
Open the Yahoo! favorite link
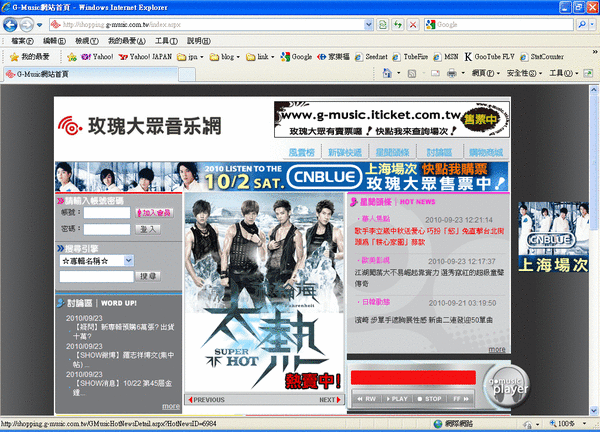[x=97, y=57]
